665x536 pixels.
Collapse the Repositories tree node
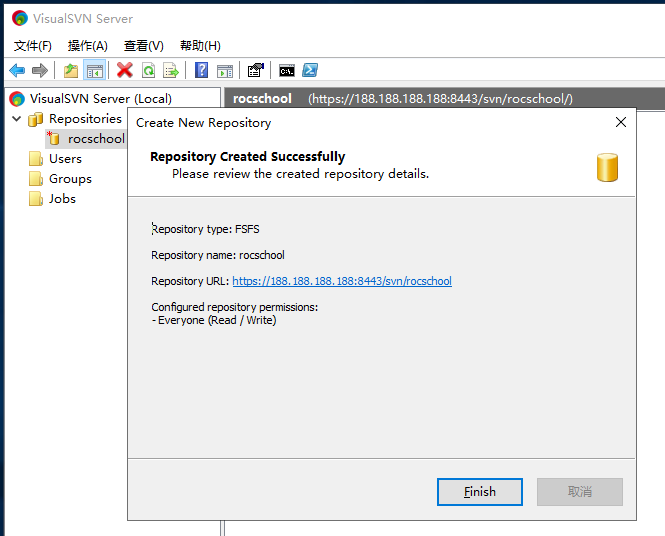pyautogui.click(x=17, y=119)
